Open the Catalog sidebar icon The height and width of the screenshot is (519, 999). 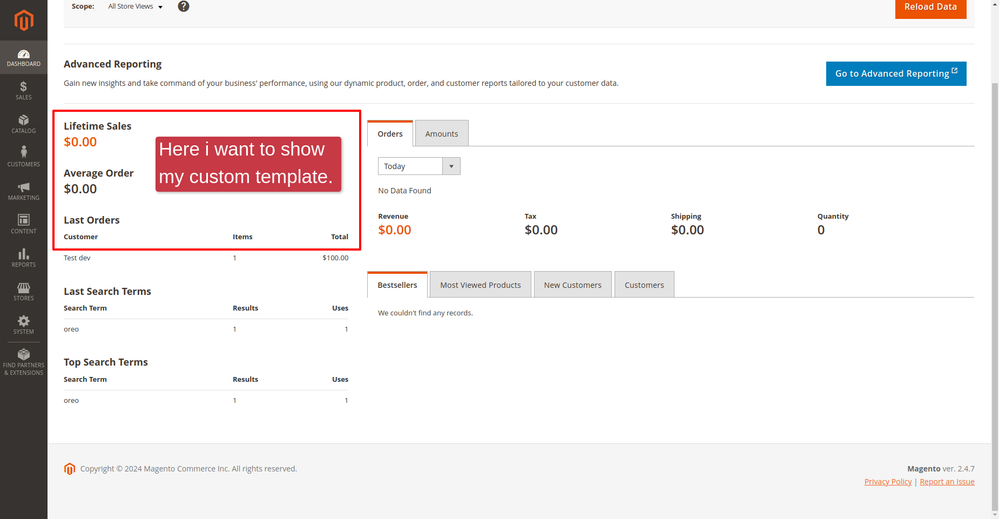[23, 124]
